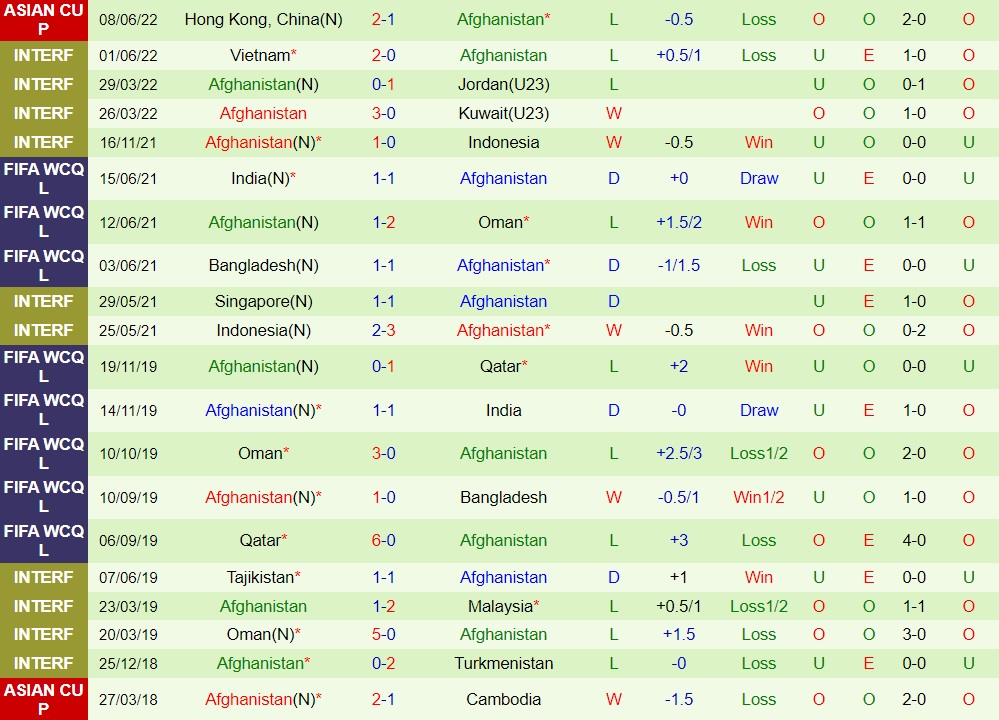Screen dimensions: 999x720
Task: Click the D result in Singapore row
Action: click(x=614, y=301)
